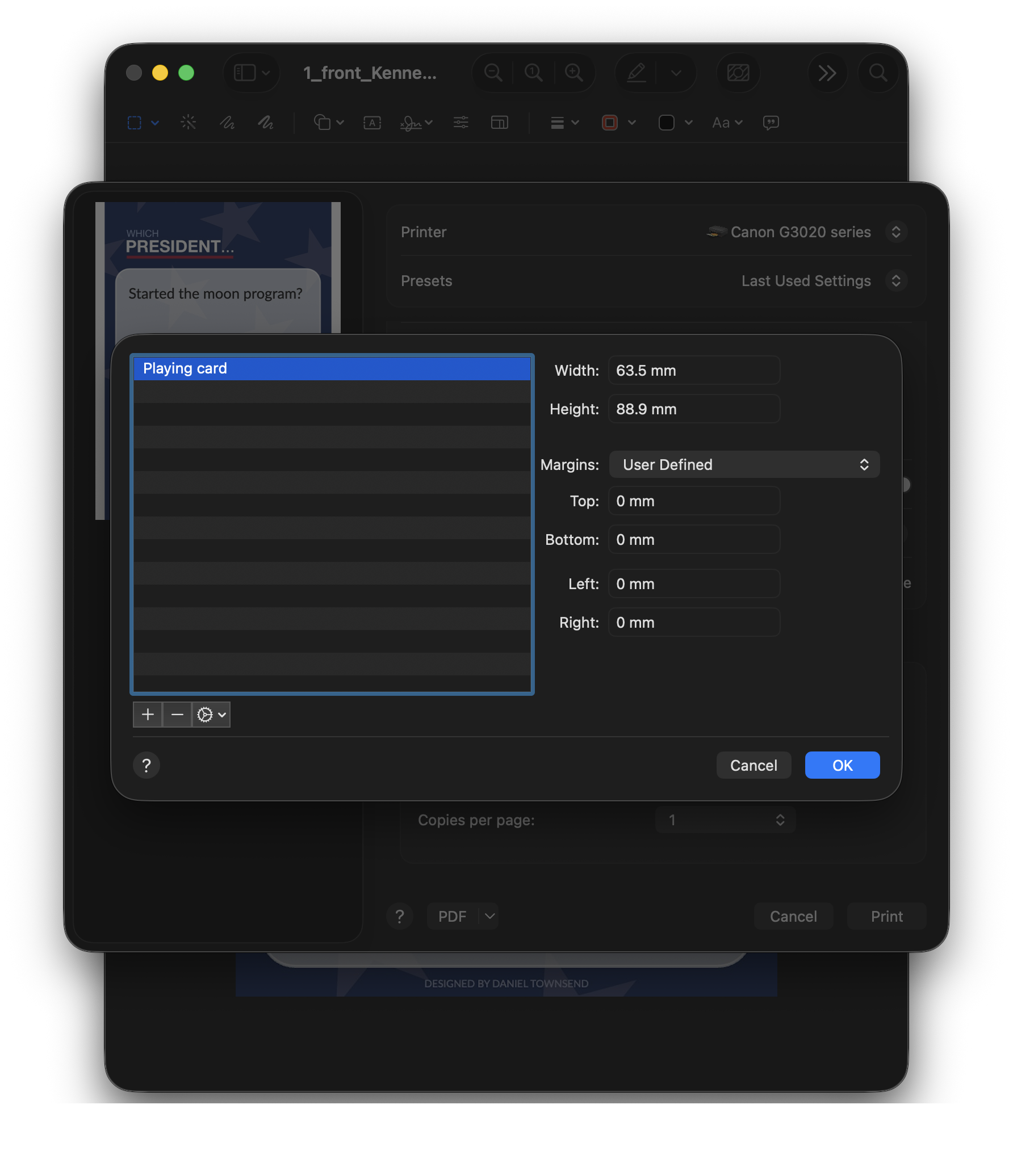The image size is (1013, 1176).
Task: Click the Left margin field
Action: point(694,584)
